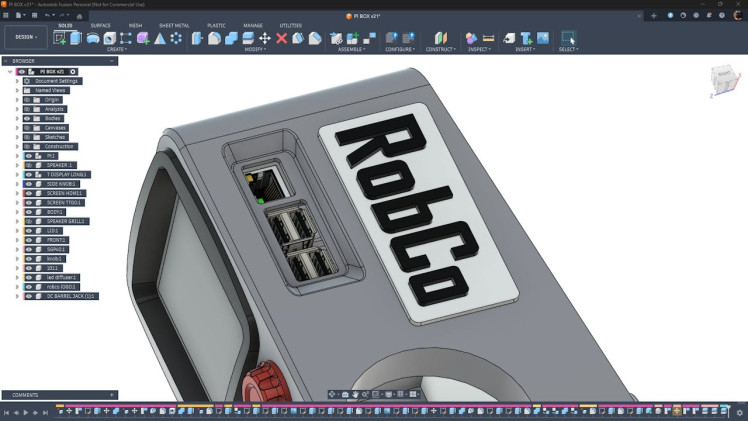748x421 pixels.
Task: Select the Extrude tool
Action: click(76, 38)
